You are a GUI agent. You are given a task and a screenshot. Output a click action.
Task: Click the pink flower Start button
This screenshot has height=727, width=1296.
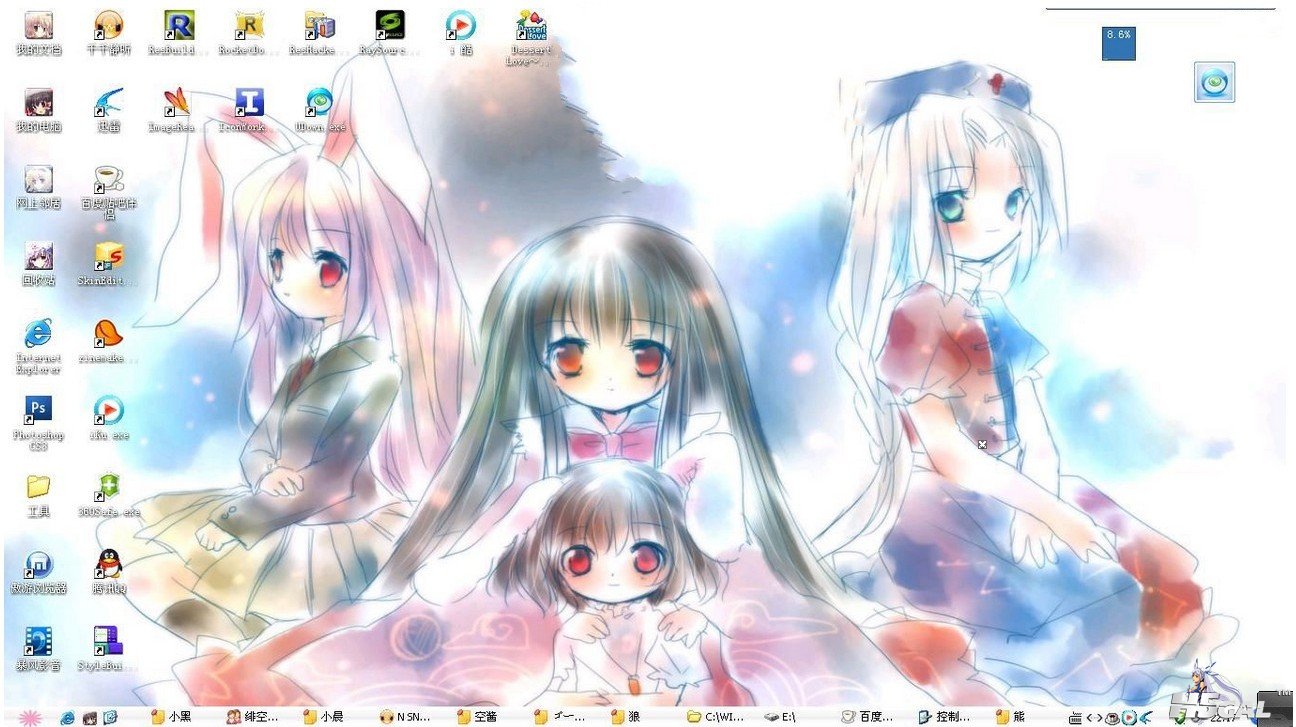point(29,717)
